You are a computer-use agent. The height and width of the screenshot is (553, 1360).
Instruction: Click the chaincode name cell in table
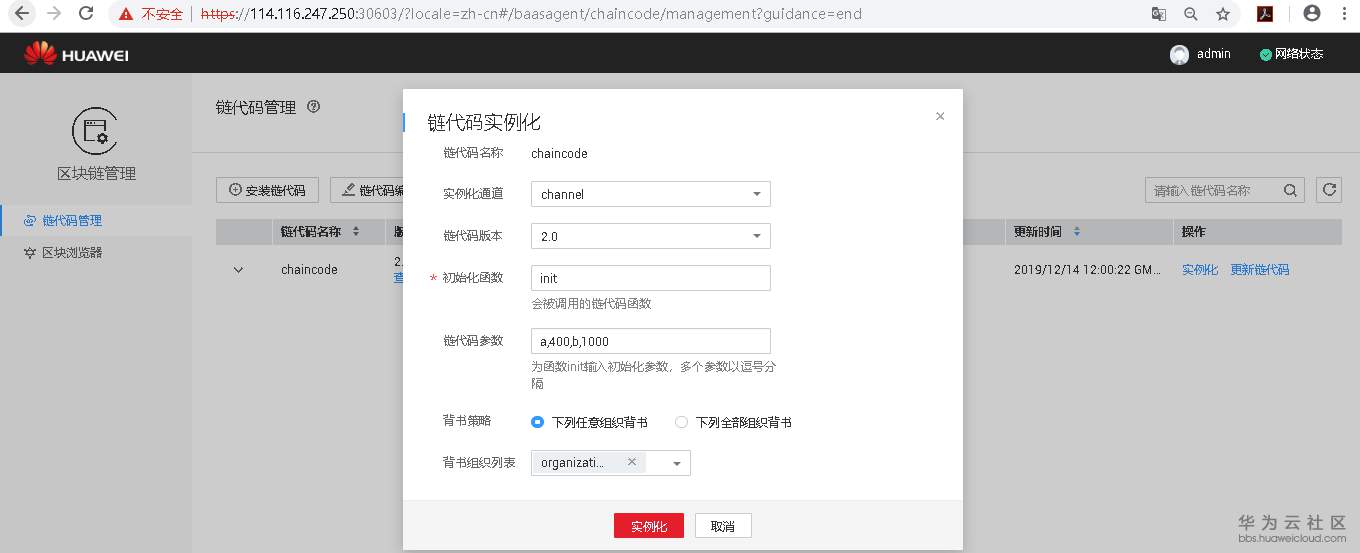pos(309,270)
